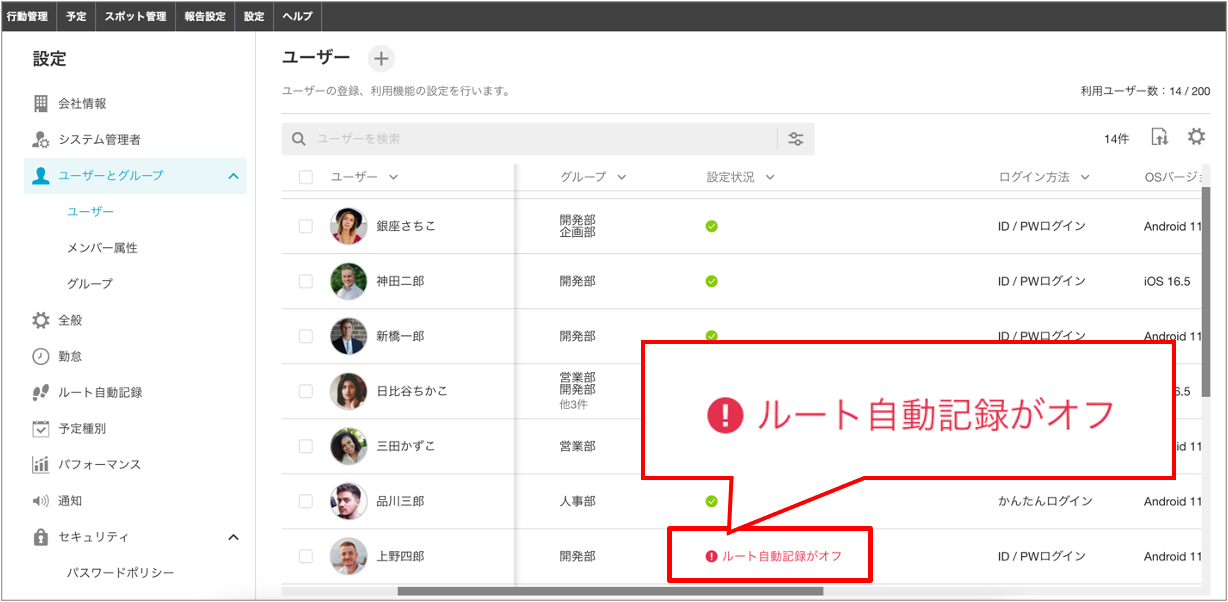Switch to スポット管理 top menu
The height and width of the screenshot is (602, 1228).
[x=136, y=16]
